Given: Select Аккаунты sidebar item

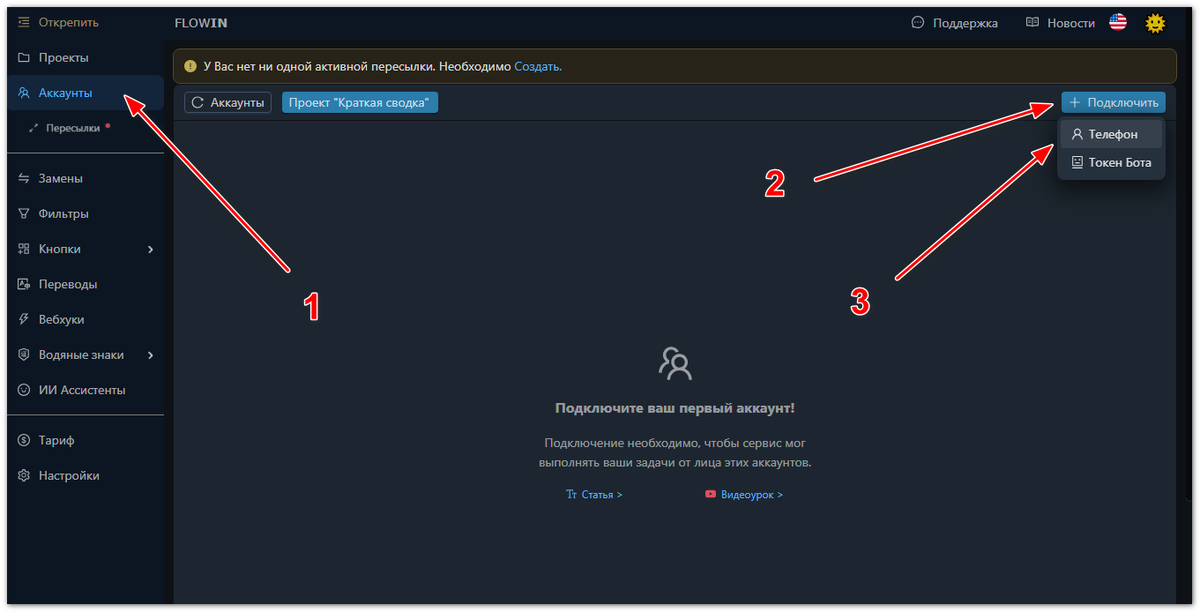Looking at the screenshot, I should (x=85, y=92).
